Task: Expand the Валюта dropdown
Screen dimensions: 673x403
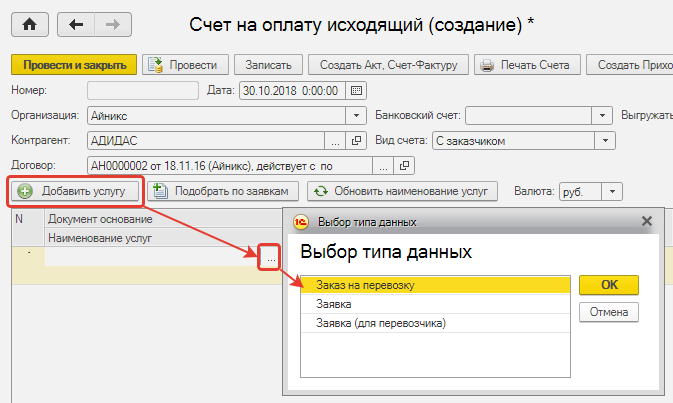Action: (x=612, y=191)
